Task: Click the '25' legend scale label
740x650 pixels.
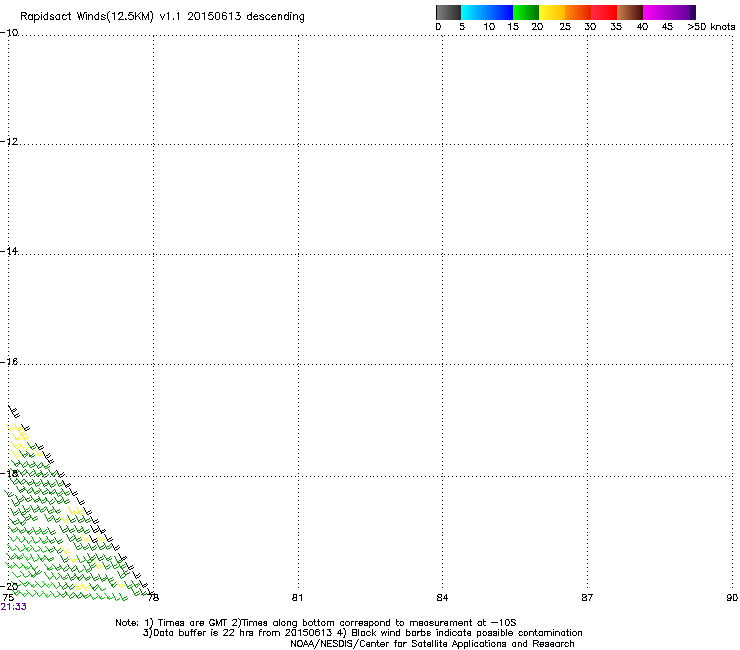Action: 565,27
